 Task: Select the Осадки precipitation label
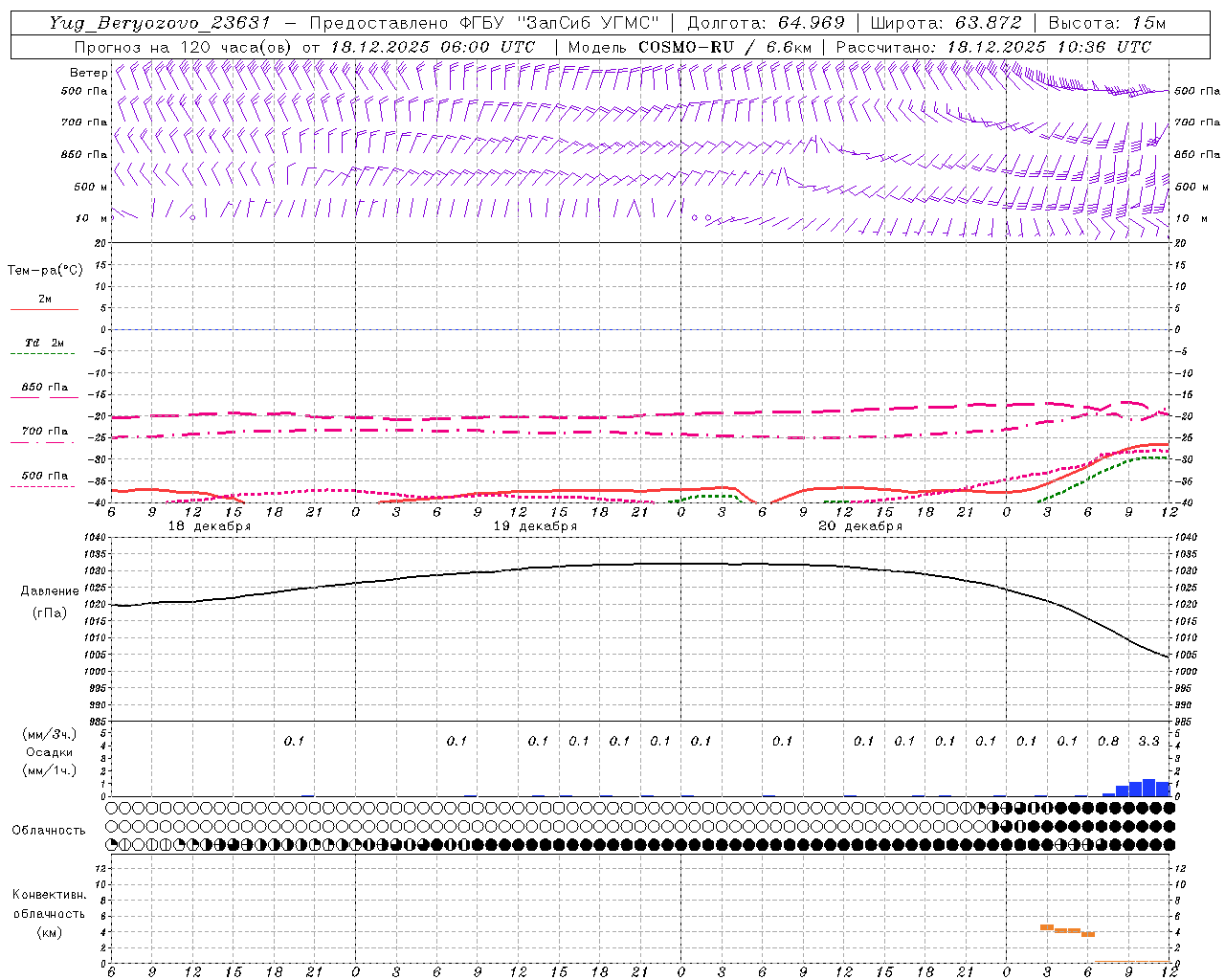[50, 752]
